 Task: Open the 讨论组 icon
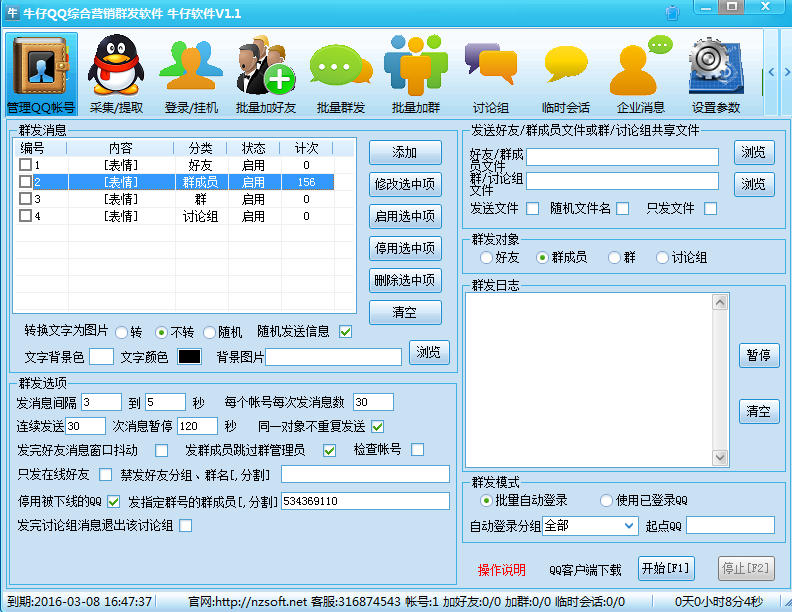click(x=491, y=74)
